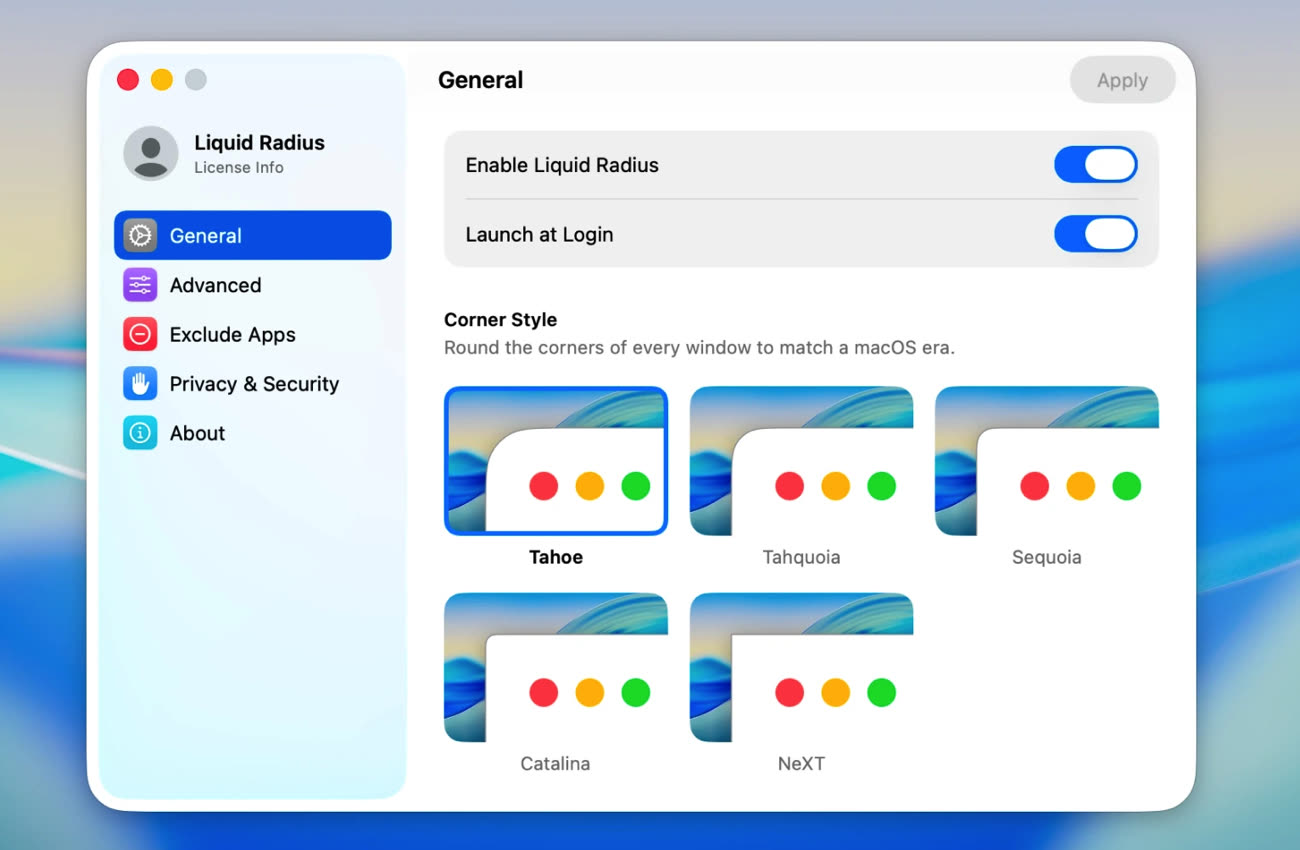Click the General gear icon in sidebar
This screenshot has width=1300, height=850.
pos(140,235)
